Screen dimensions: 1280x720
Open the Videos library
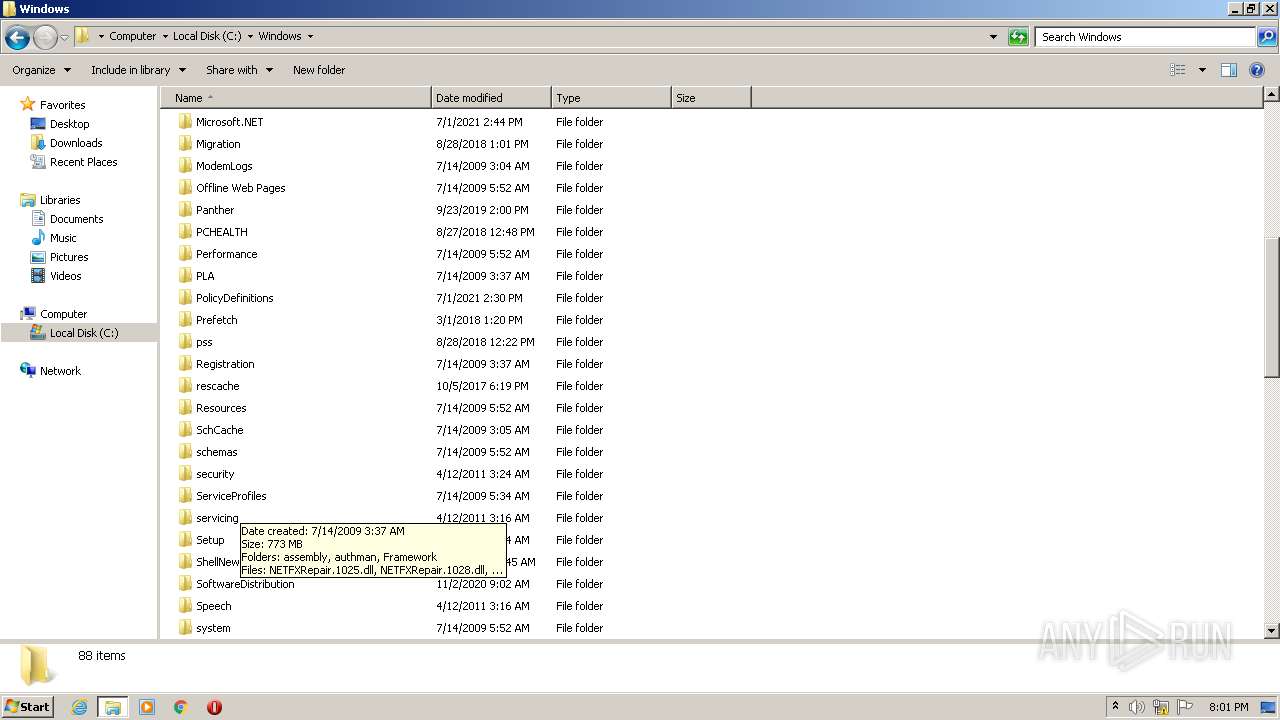(x=65, y=276)
